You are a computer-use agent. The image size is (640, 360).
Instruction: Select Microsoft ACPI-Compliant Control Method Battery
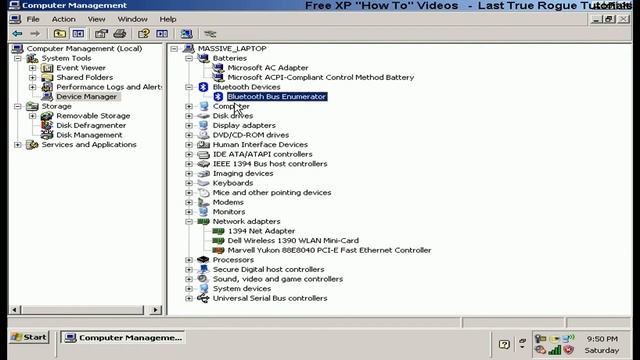pyautogui.click(x=321, y=78)
